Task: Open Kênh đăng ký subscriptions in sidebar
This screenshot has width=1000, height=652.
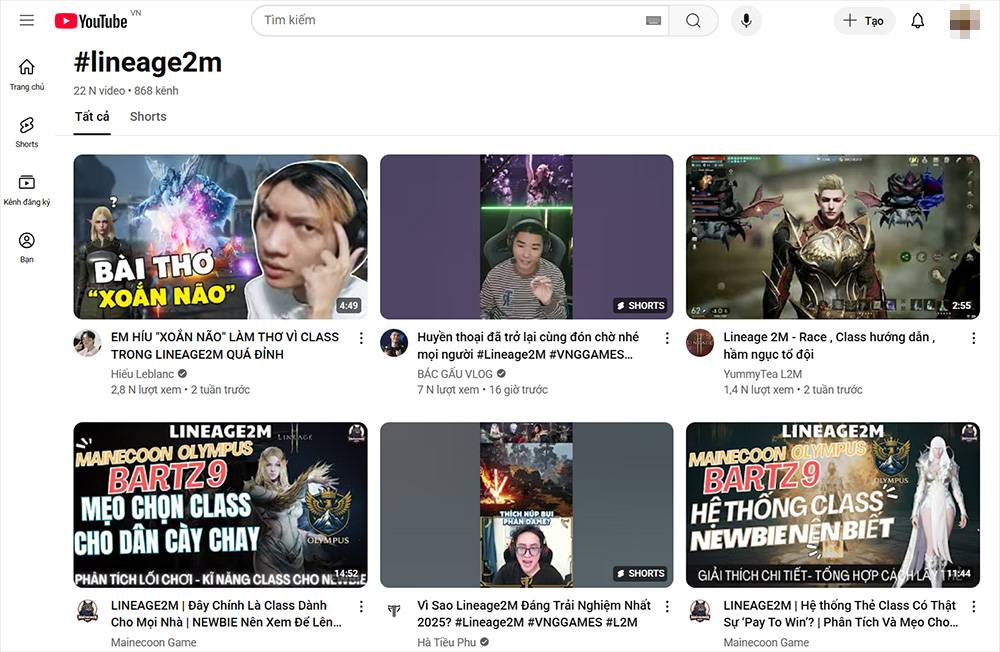Action: (x=27, y=190)
